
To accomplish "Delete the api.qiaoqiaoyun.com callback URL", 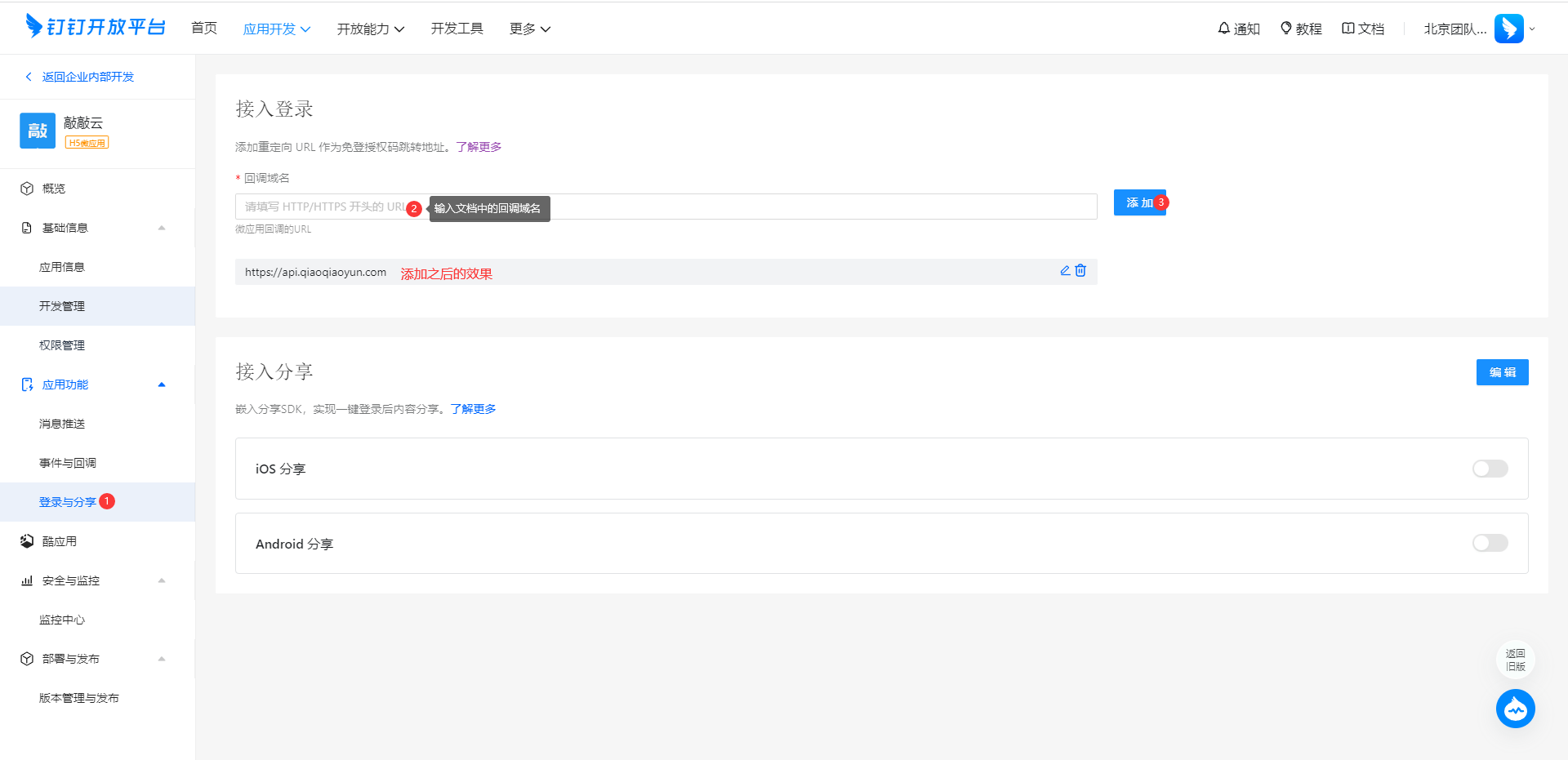I will [x=1080, y=271].
